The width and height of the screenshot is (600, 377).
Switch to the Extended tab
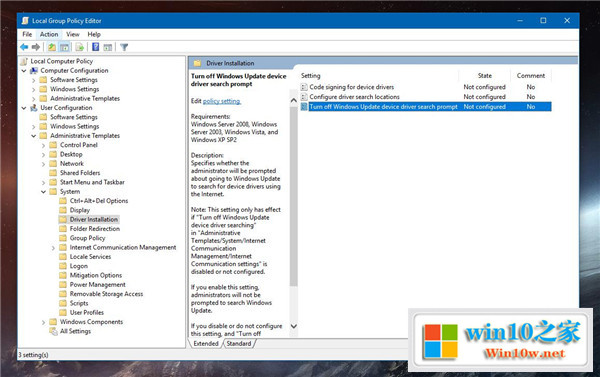(x=206, y=343)
